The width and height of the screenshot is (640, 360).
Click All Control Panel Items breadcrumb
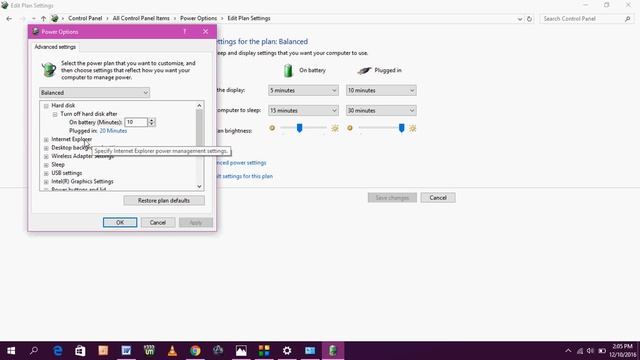(x=141, y=18)
